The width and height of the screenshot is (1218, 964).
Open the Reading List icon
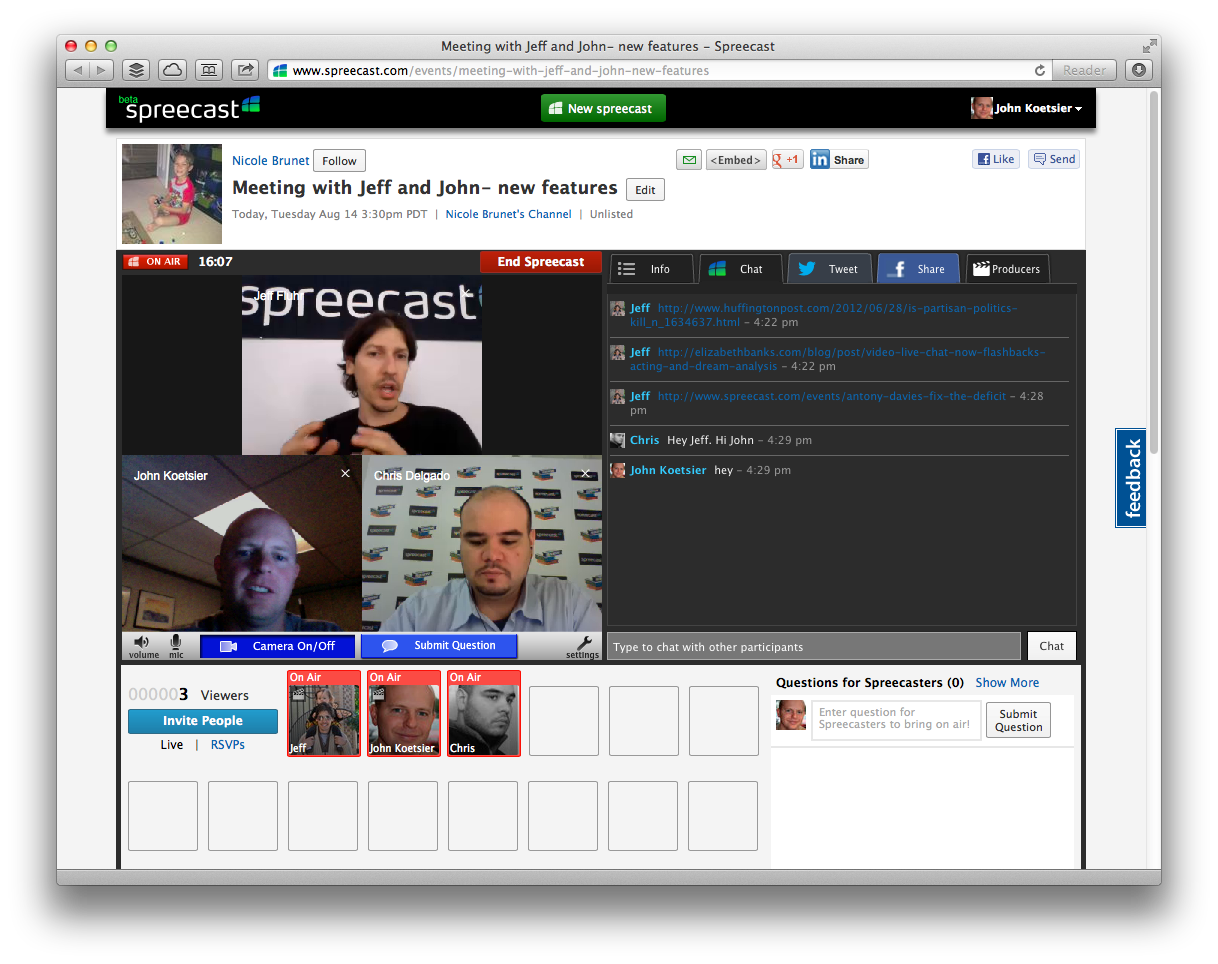pos(209,71)
